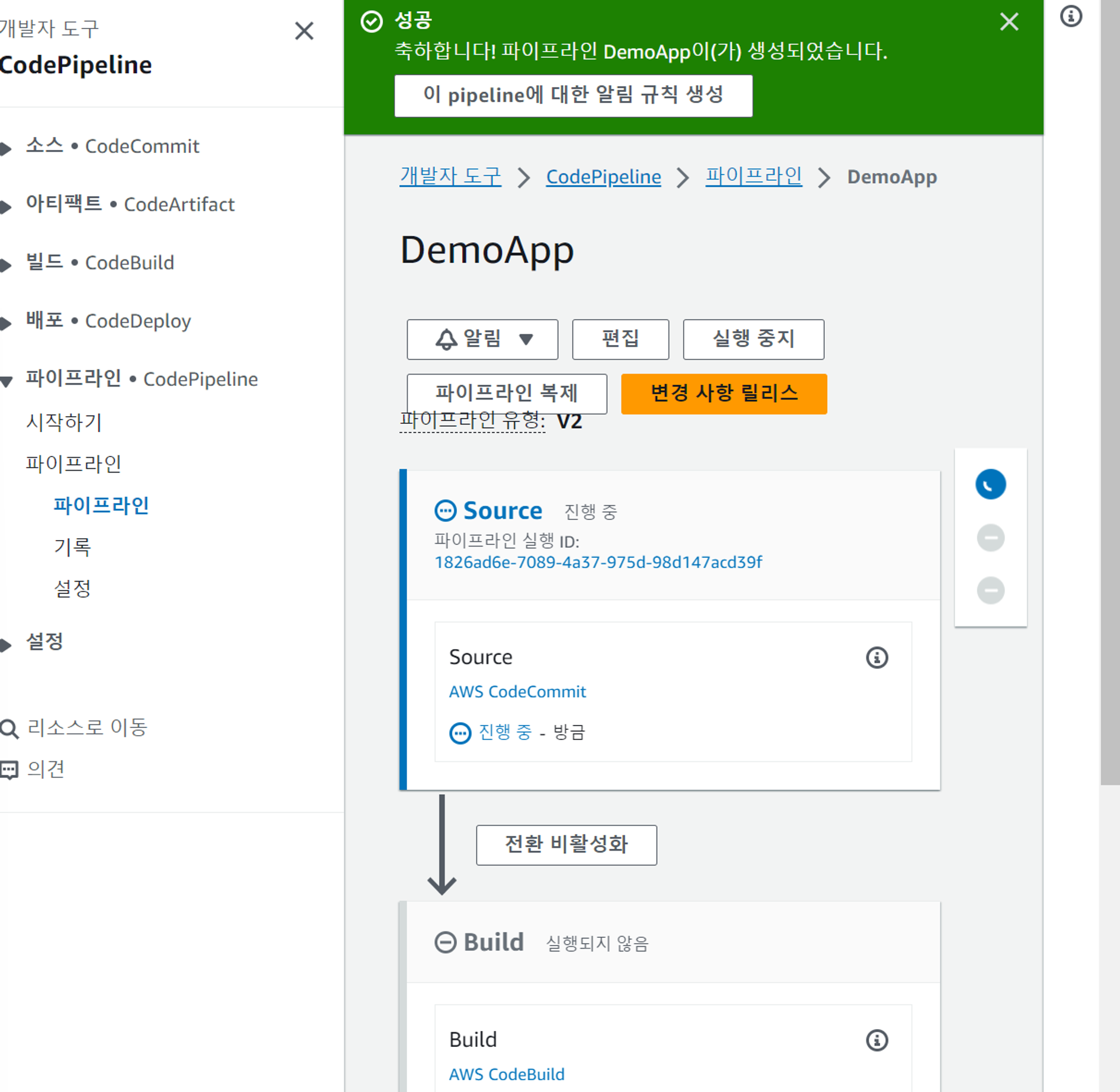Select the highlighted blue 파이프라인 sub-item
The image size is (1120, 1092).
[101, 505]
